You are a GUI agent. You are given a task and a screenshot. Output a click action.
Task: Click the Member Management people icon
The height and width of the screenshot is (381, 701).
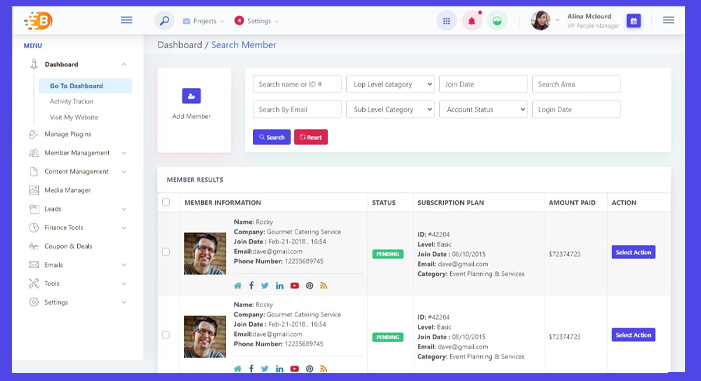[34, 153]
